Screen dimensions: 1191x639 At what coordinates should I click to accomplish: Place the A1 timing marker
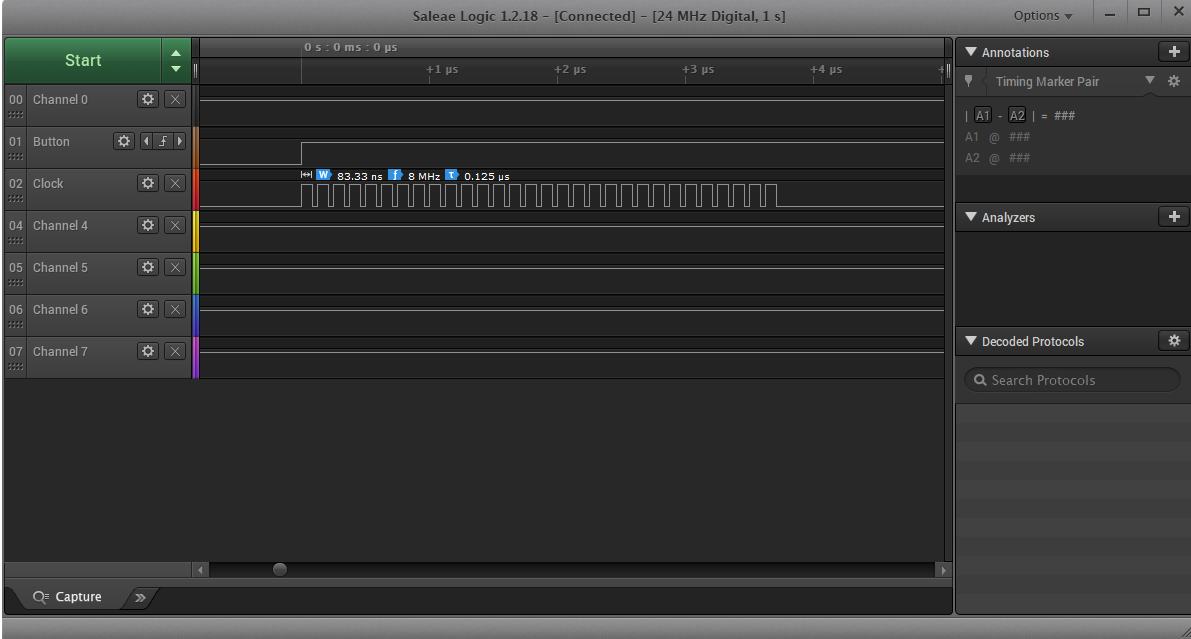click(x=983, y=116)
